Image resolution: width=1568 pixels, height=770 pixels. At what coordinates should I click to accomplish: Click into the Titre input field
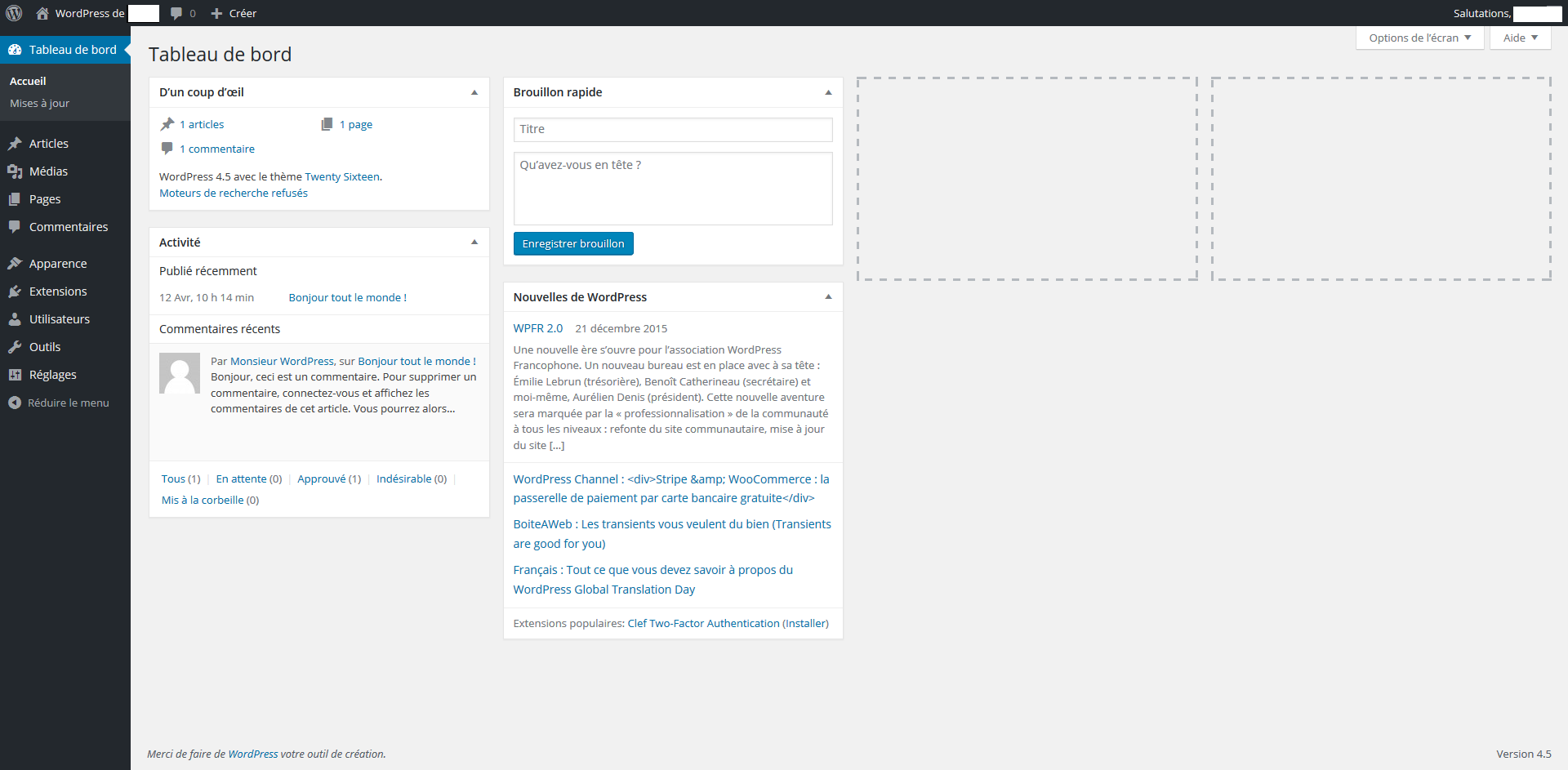673,129
